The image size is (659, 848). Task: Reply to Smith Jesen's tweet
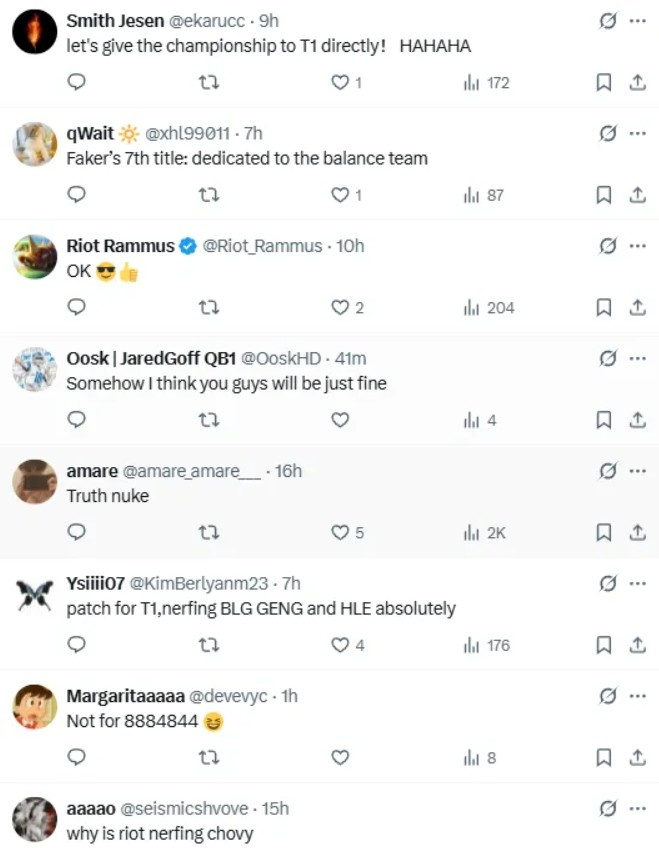point(76,82)
